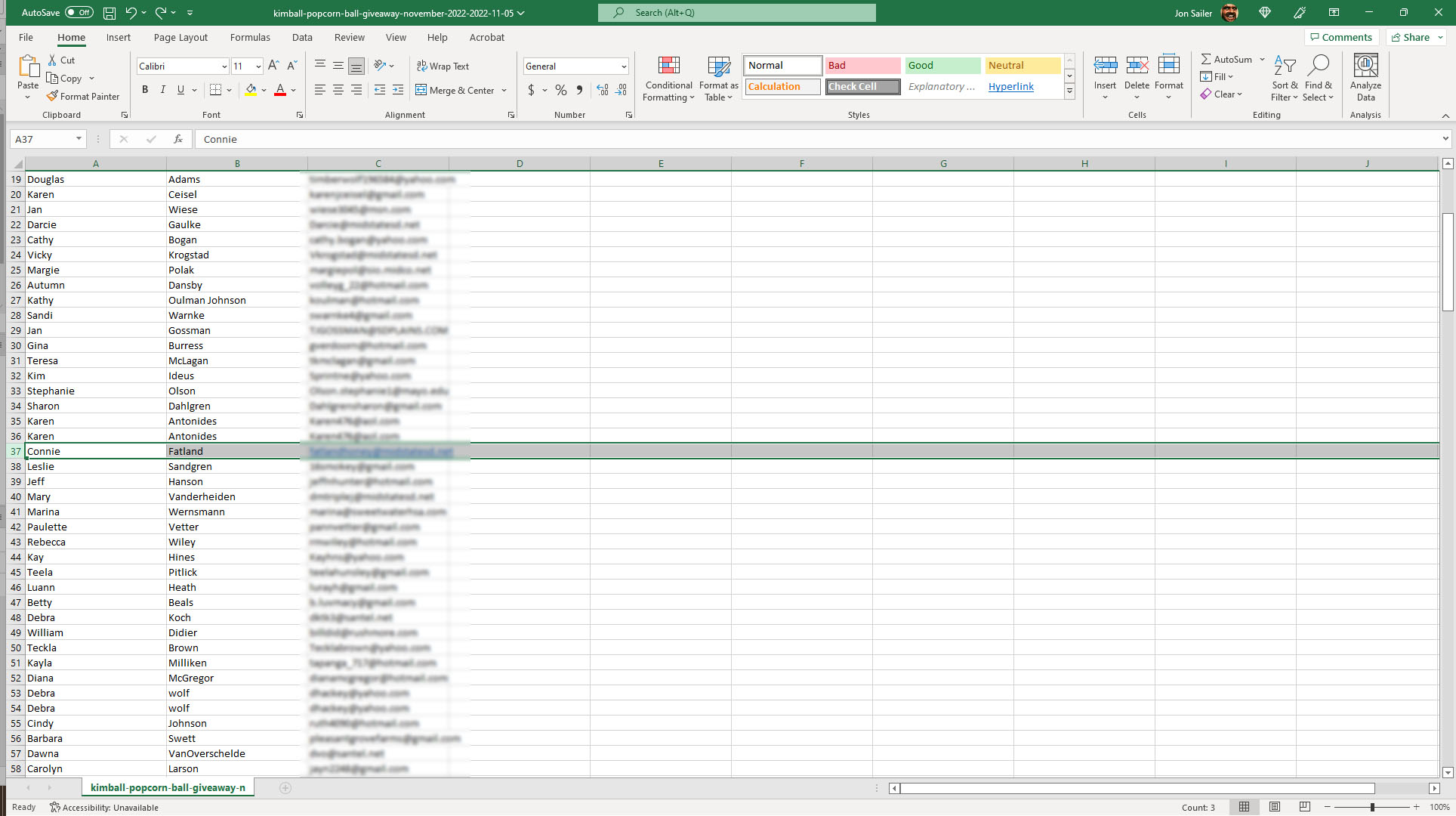Click the Comments button
The width and height of the screenshot is (1456, 816).
coord(1341,37)
